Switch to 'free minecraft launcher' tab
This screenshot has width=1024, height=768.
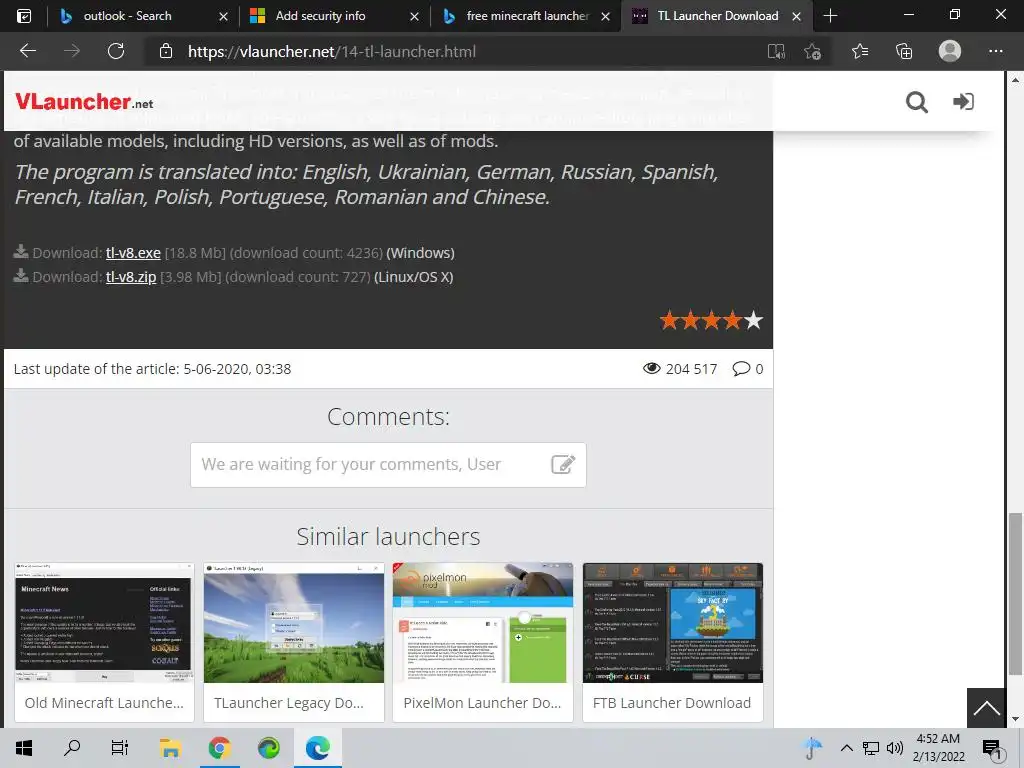coord(528,16)
